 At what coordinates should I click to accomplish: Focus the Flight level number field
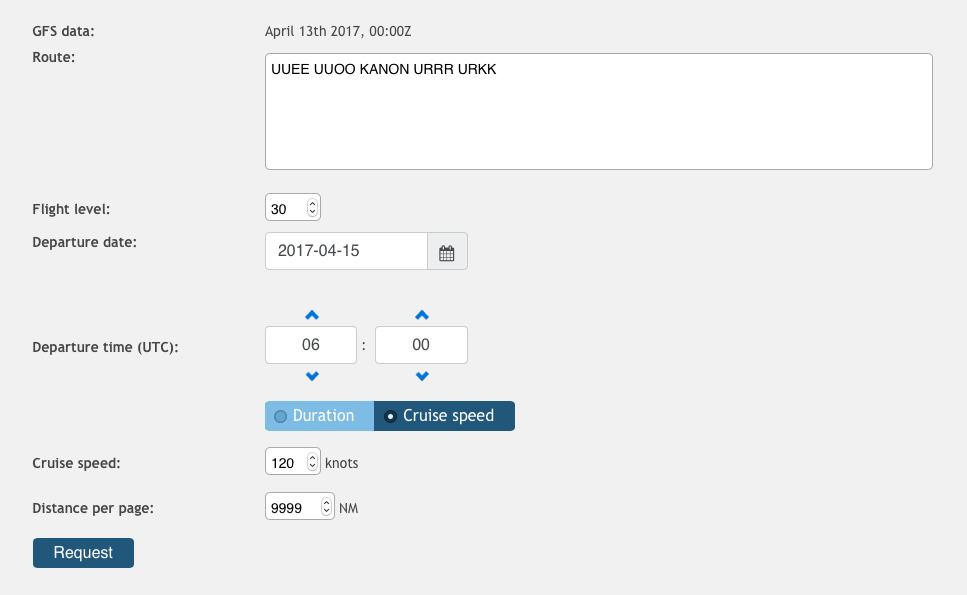click(284, 208)
